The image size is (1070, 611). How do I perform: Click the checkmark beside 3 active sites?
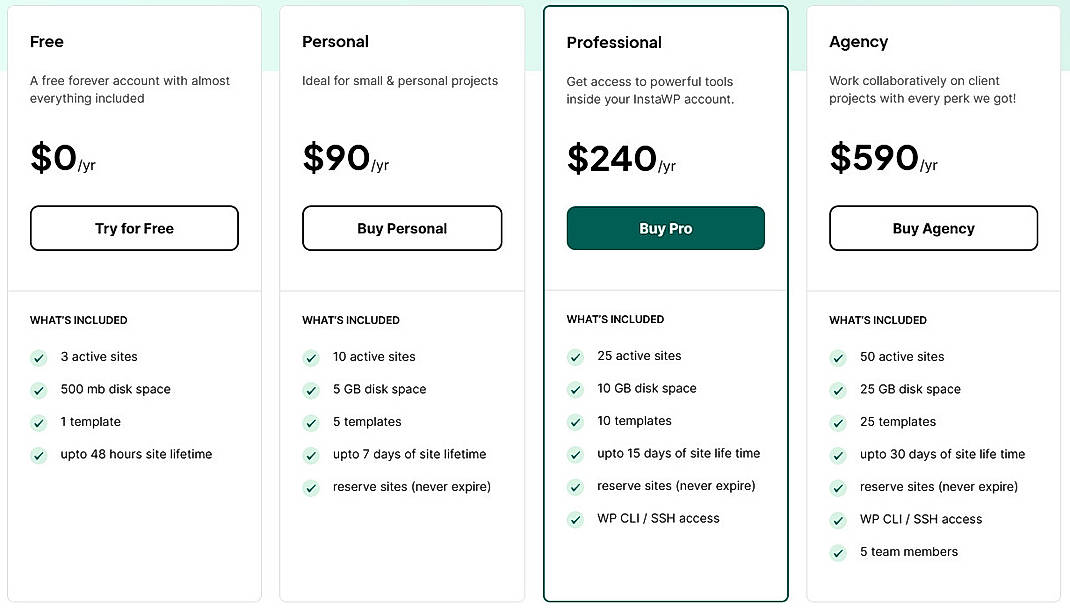pos(39,357)
